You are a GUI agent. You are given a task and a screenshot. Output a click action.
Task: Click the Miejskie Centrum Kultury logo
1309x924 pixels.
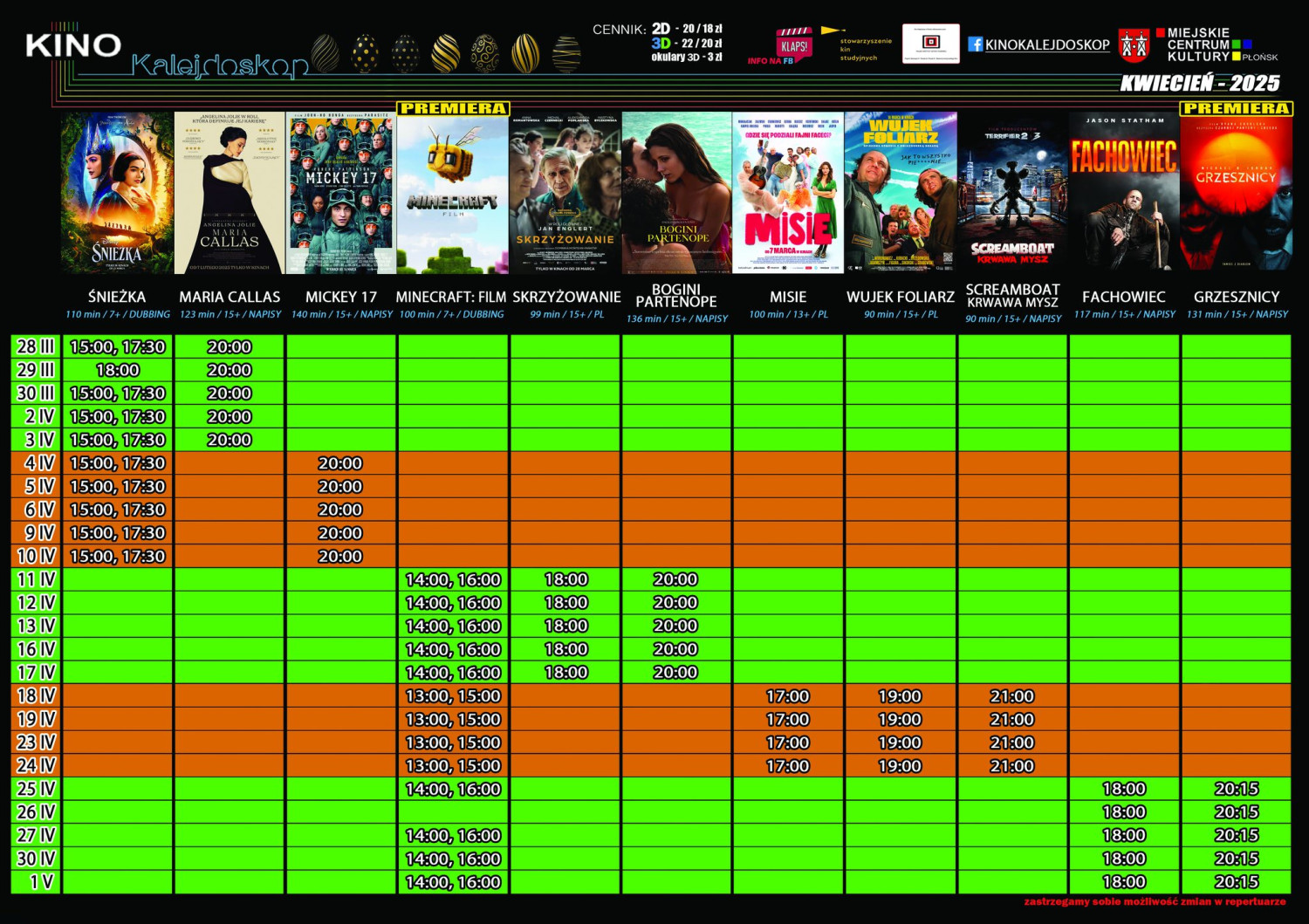pyautogui.click(x=1216, y=44)
